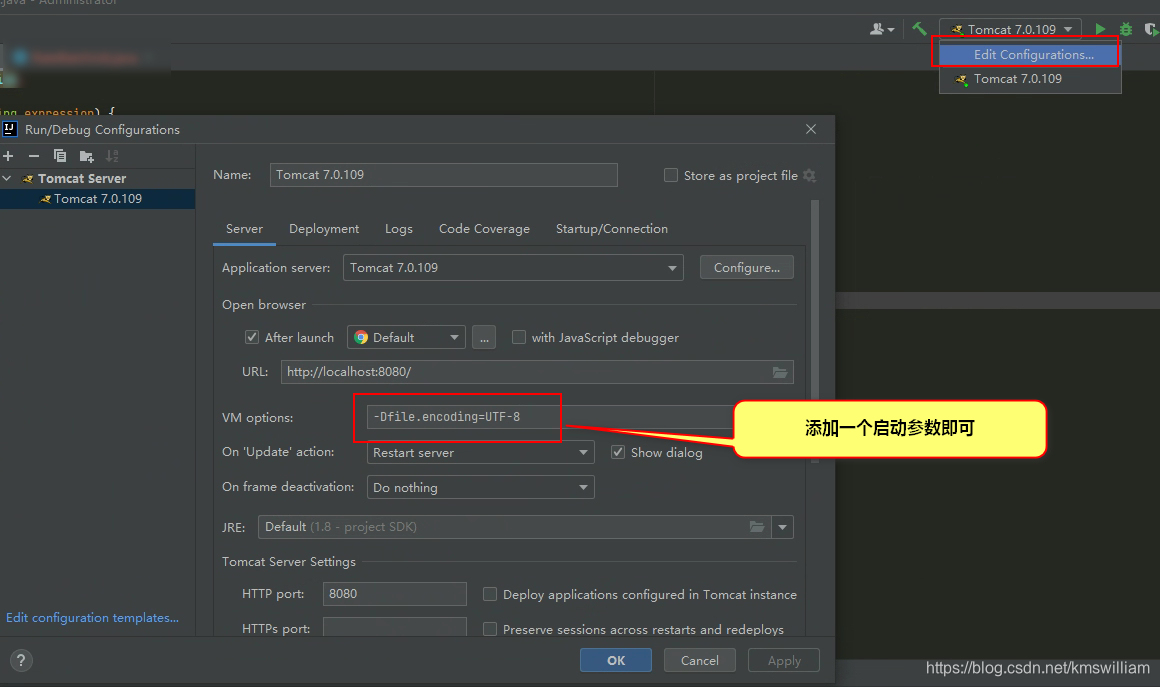Enable with JavaScript debugger checkbox

(519, 337)
